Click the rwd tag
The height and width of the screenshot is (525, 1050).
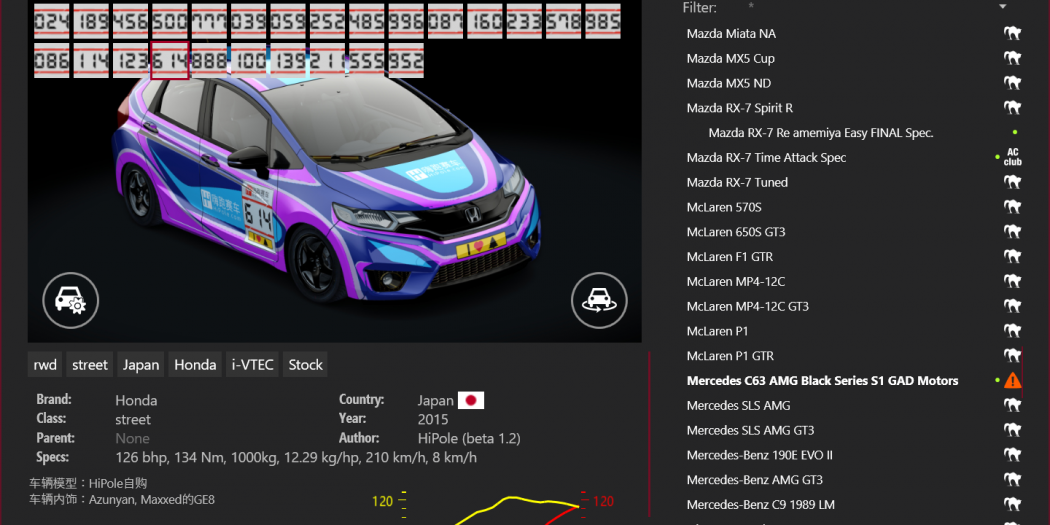[45, 364]
